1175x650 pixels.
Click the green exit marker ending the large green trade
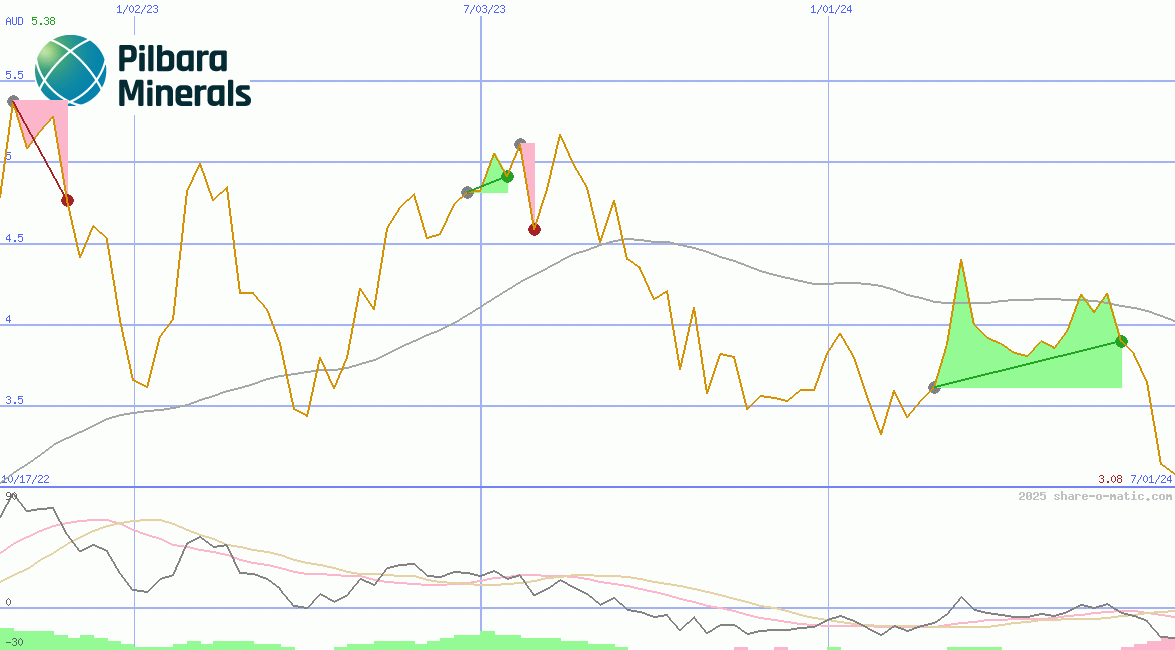[1122, 341]
